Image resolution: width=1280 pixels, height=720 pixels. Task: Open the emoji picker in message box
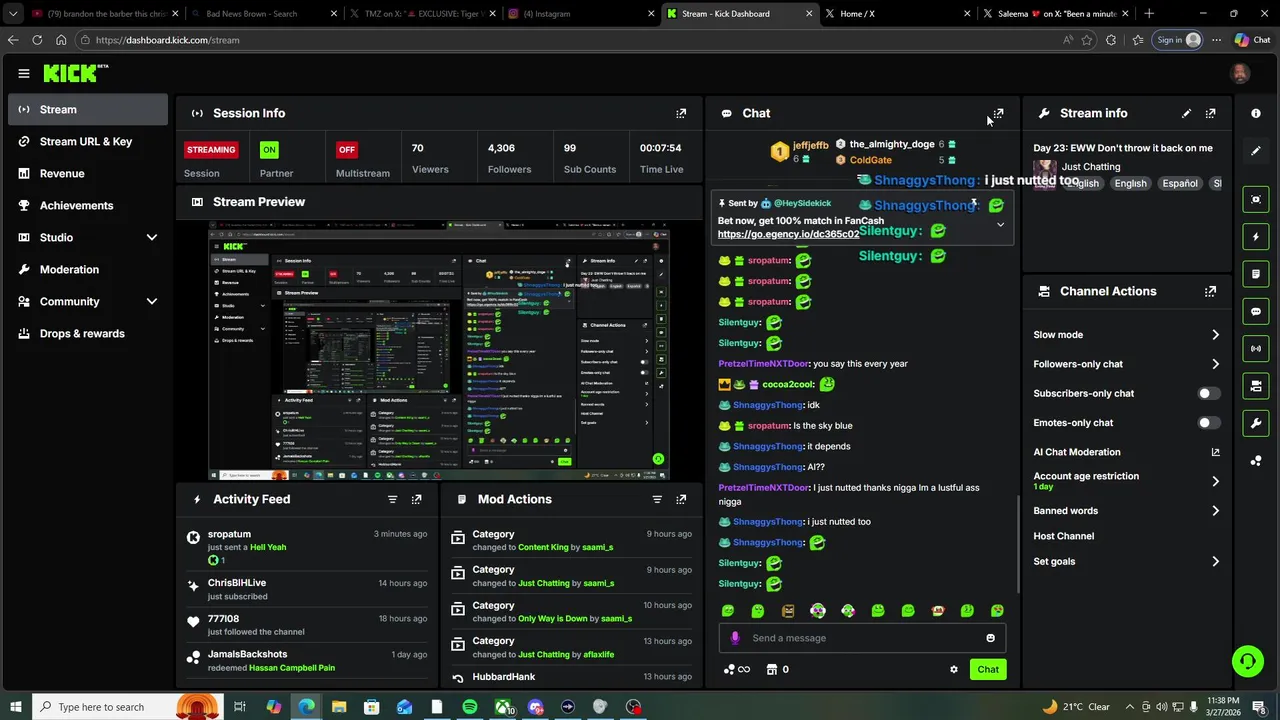pyautogui.click(x=990, y=638)
